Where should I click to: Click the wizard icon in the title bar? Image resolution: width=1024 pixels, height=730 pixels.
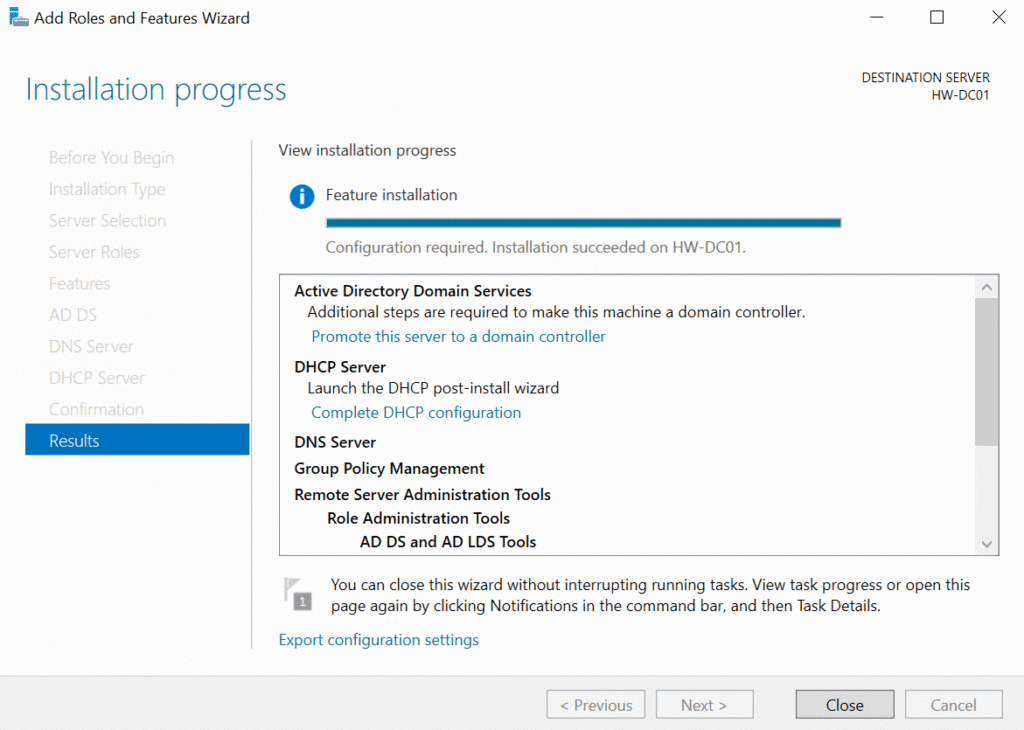[19, 18]
